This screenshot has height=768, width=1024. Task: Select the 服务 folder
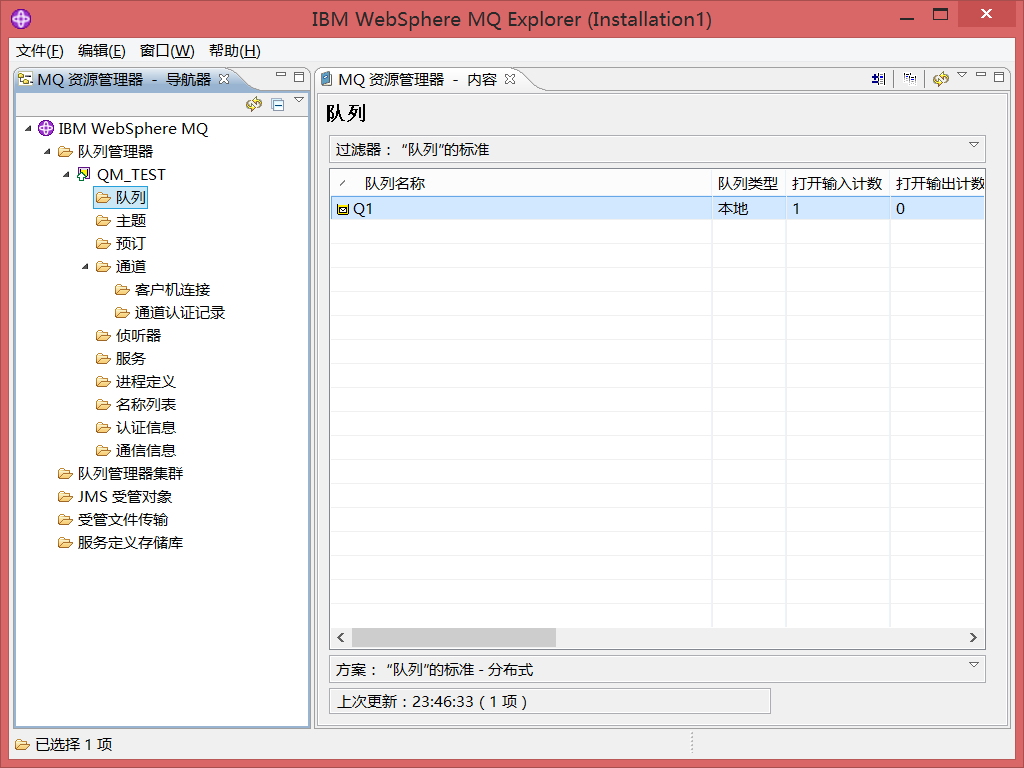[x=121, y=359]
